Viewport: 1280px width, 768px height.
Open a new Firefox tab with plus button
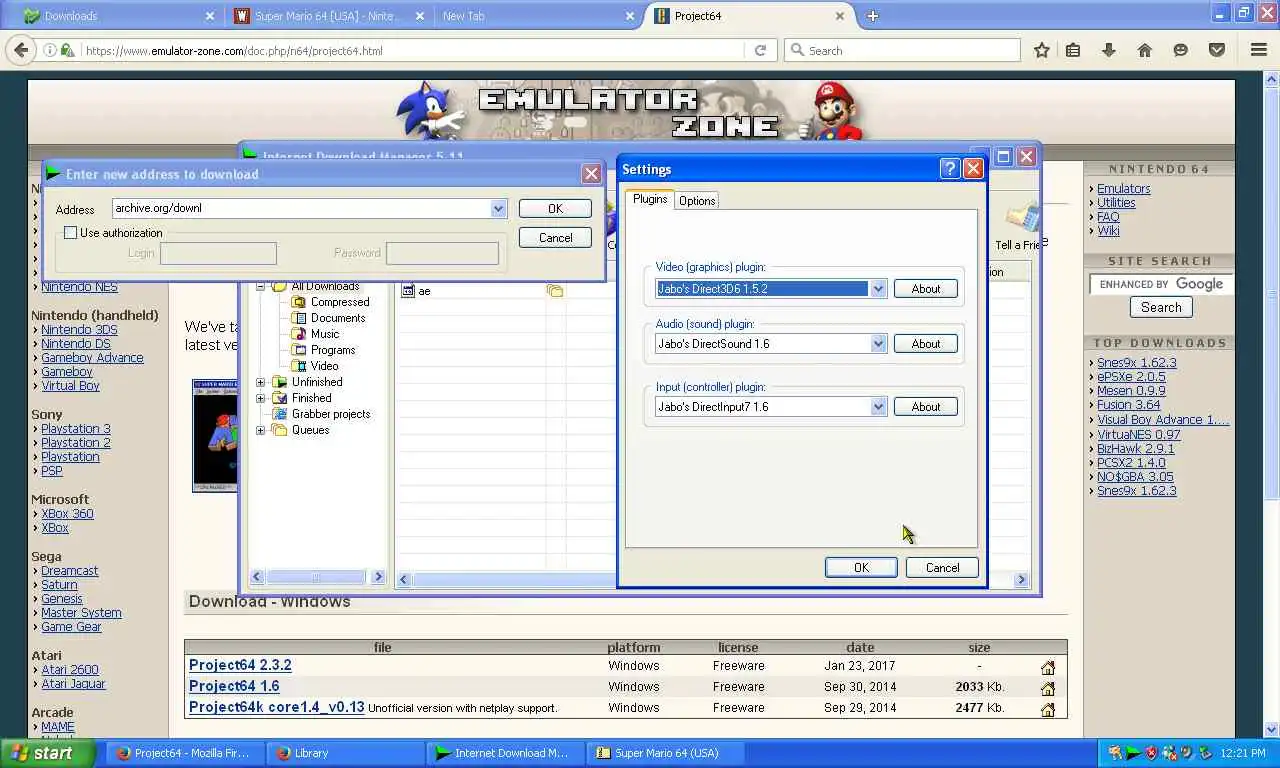click(872, 16)
